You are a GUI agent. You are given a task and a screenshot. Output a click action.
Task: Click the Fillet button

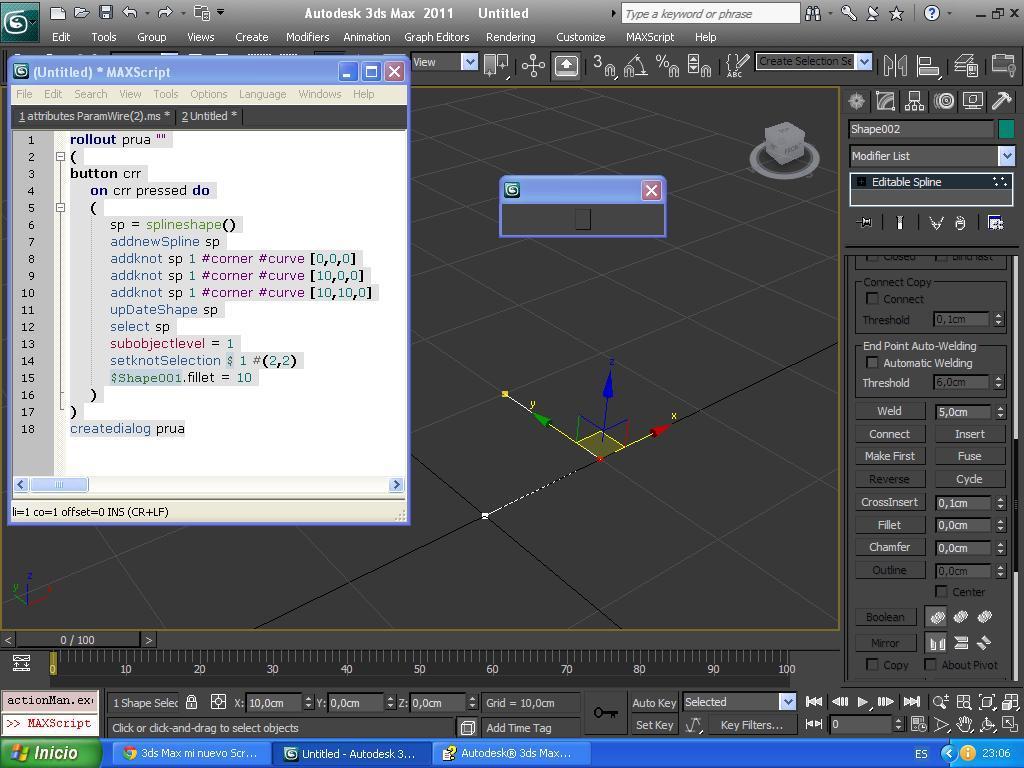(x=888, y=525)
